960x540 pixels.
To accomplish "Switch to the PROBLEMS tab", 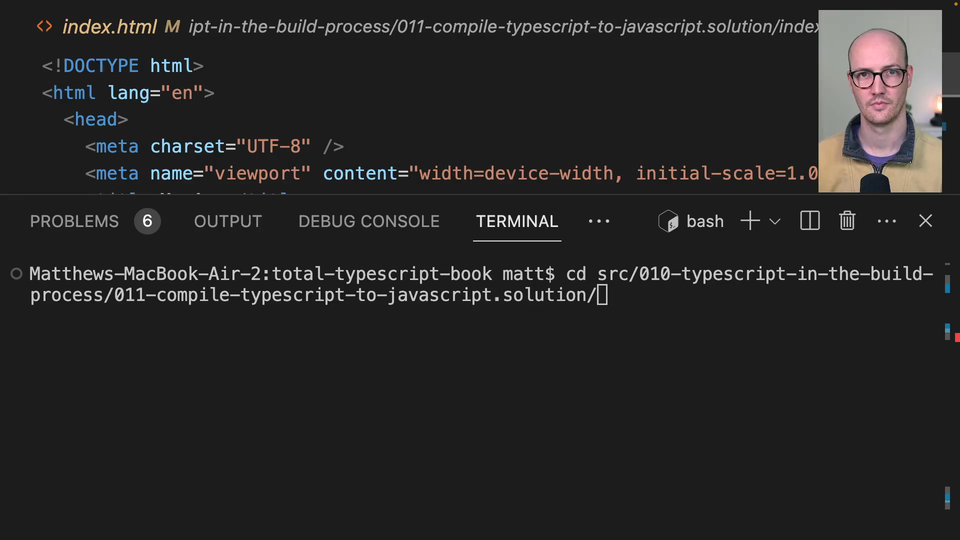I will coord(74,221).
